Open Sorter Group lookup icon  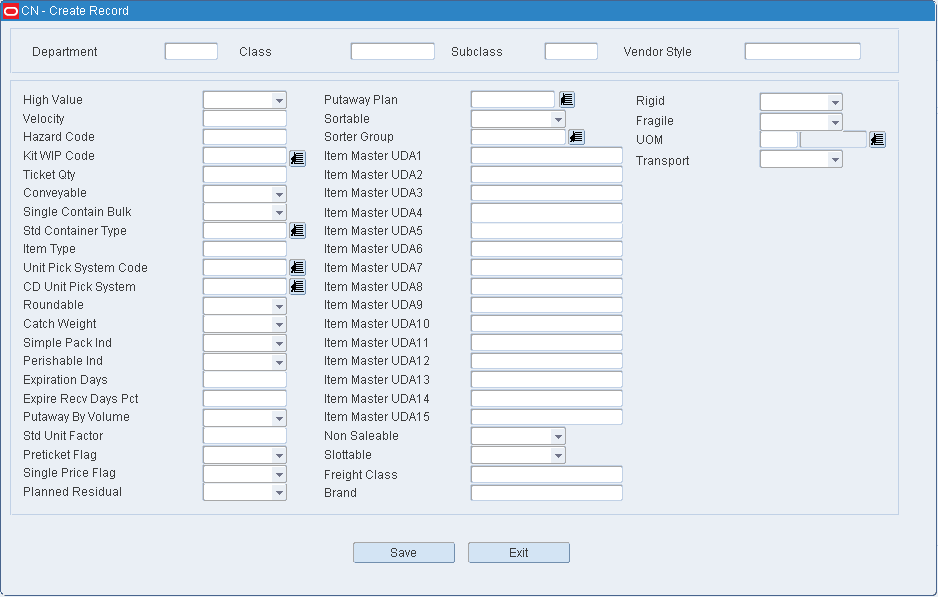(576, 137)
